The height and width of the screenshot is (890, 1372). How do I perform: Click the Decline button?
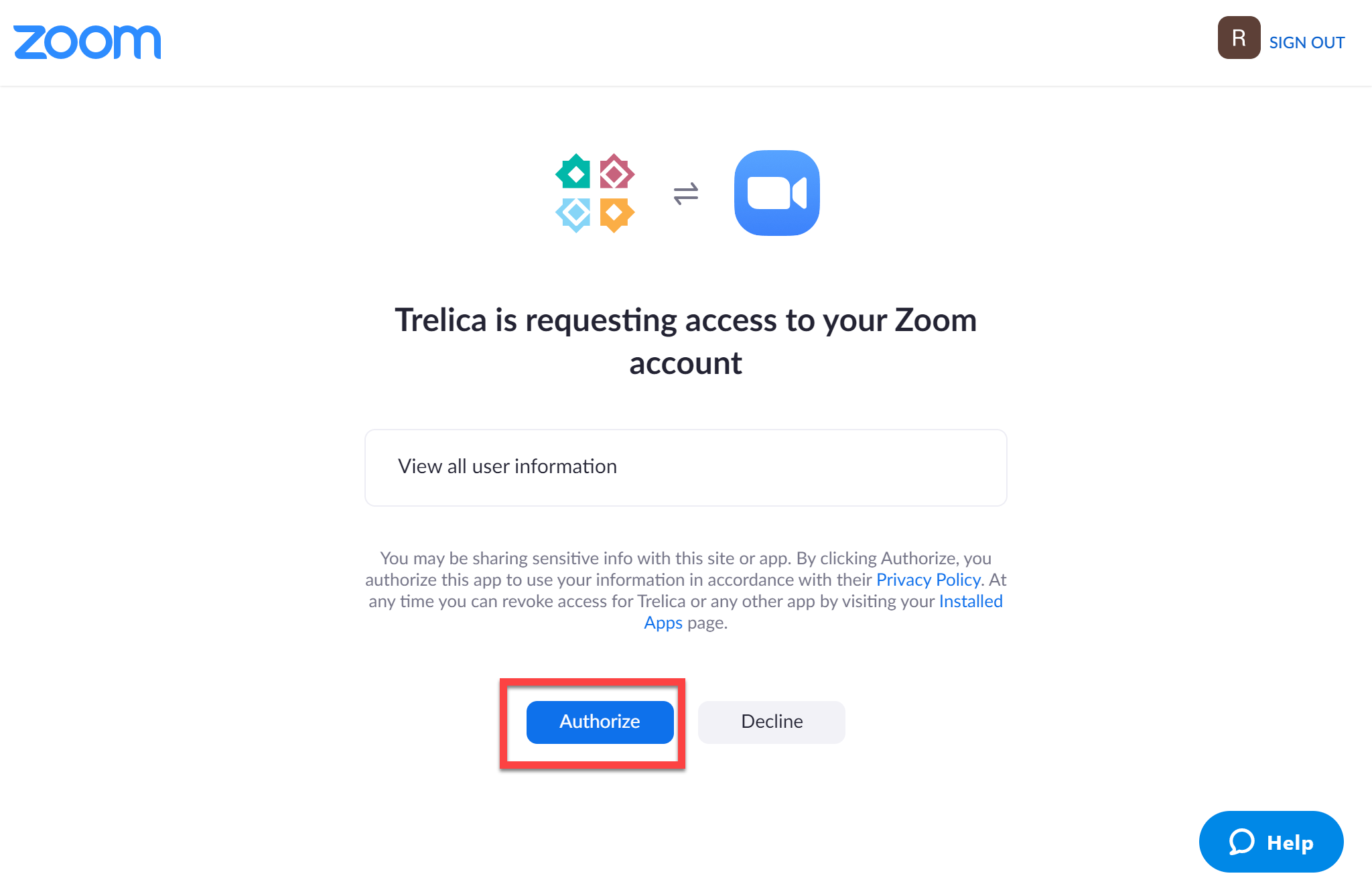(771, 722)
